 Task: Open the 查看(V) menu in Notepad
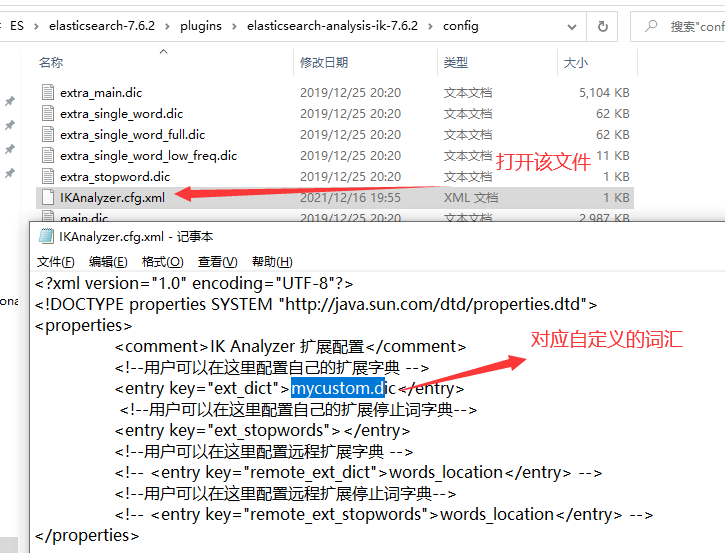[x=217, y=262]
